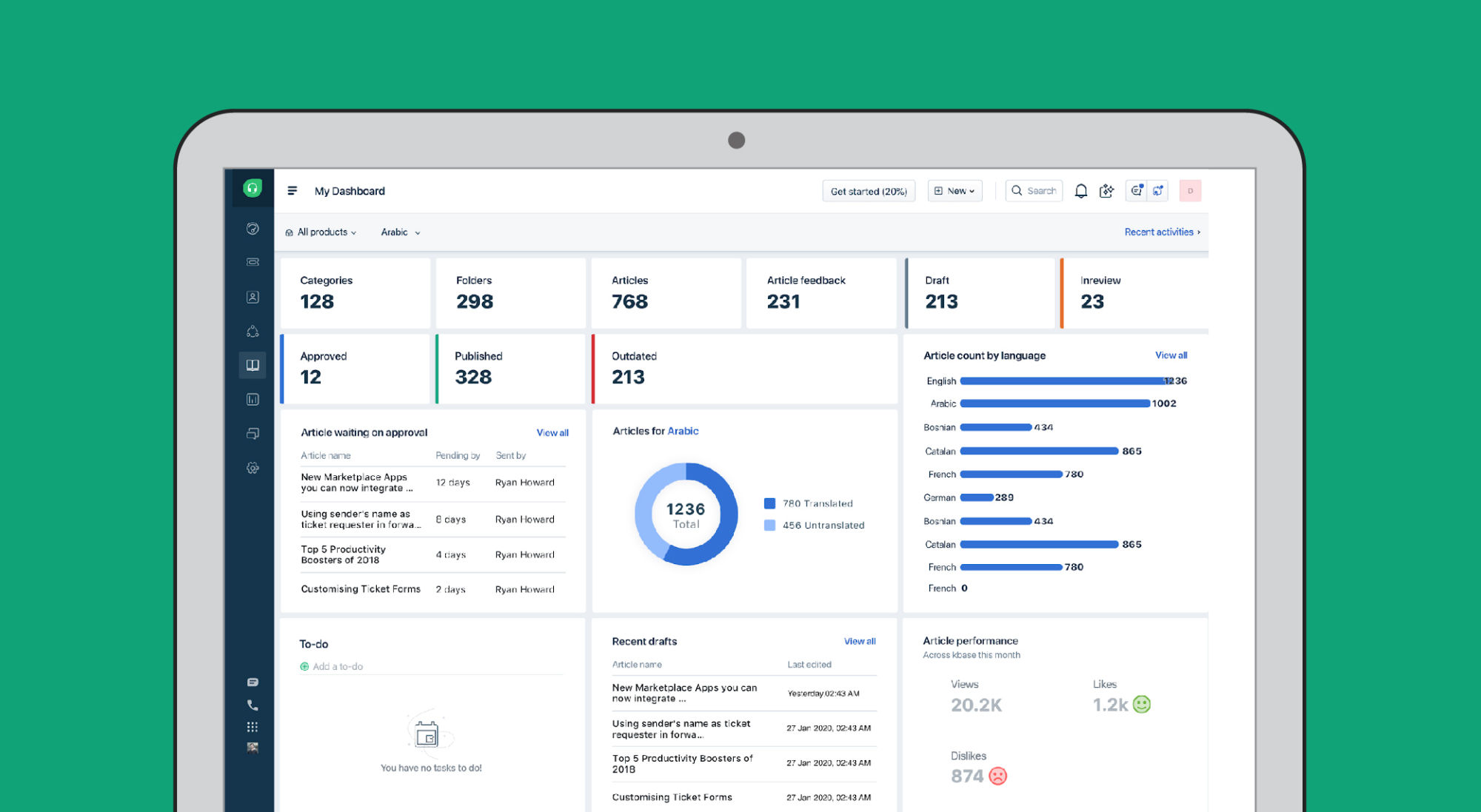Image resolution: width=1481 pixels, height=812 pixels.
Task: Click the sad face beside Dislikes count
Action: click(998, 776)
